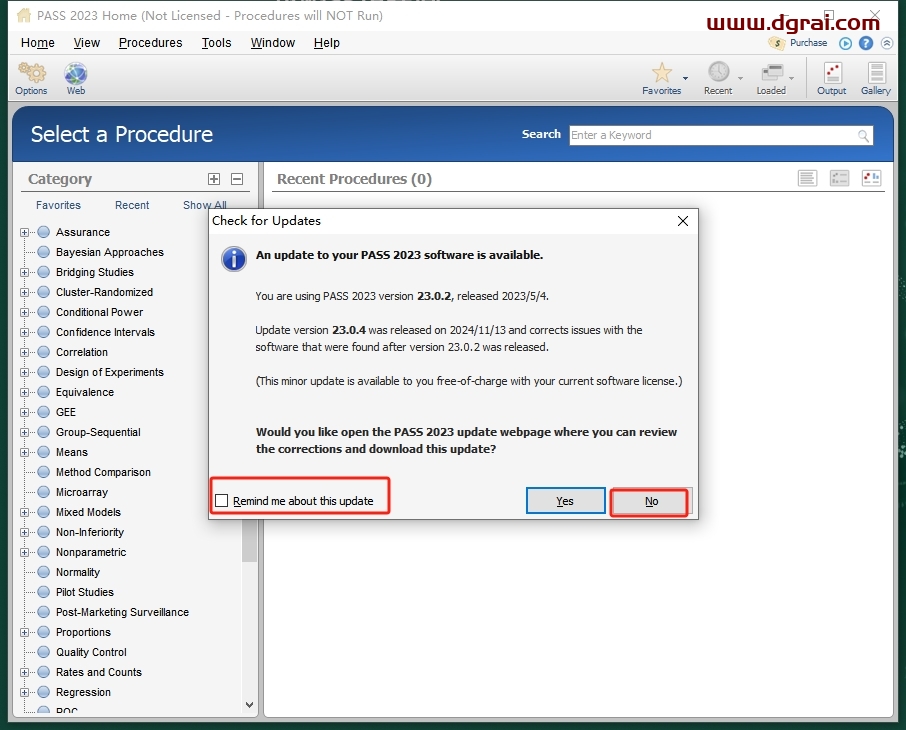
Task: Click the Loaded procedures icon
Action: click(772, 73)
